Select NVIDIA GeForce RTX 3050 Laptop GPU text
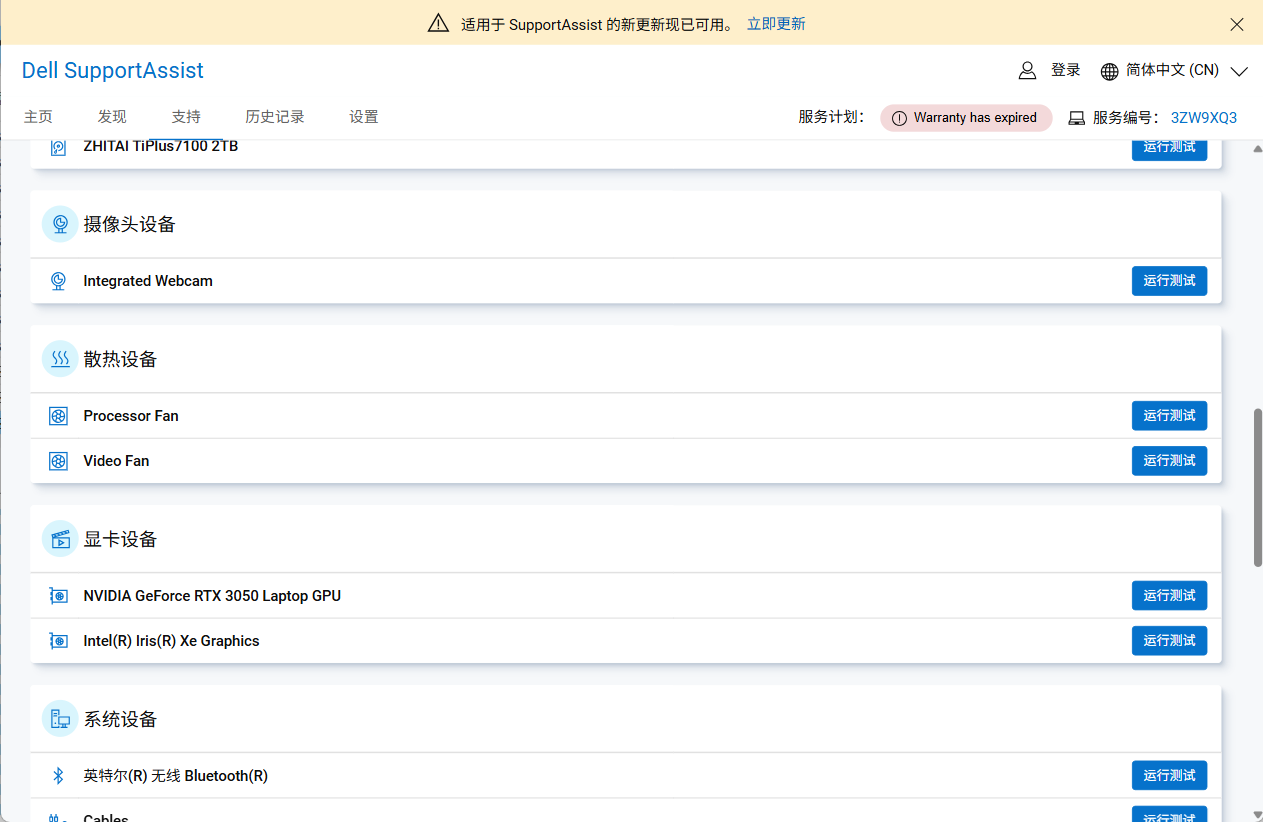 pos(212,596)
